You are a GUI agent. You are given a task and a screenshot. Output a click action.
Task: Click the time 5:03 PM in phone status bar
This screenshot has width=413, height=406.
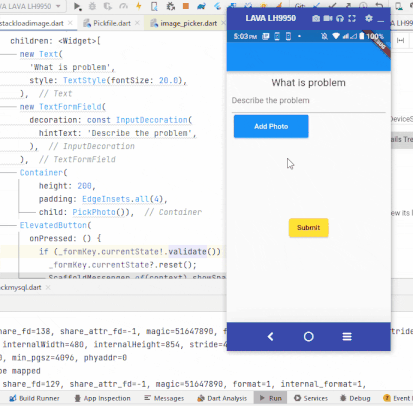pyautogui.click(x=245, y=36)
